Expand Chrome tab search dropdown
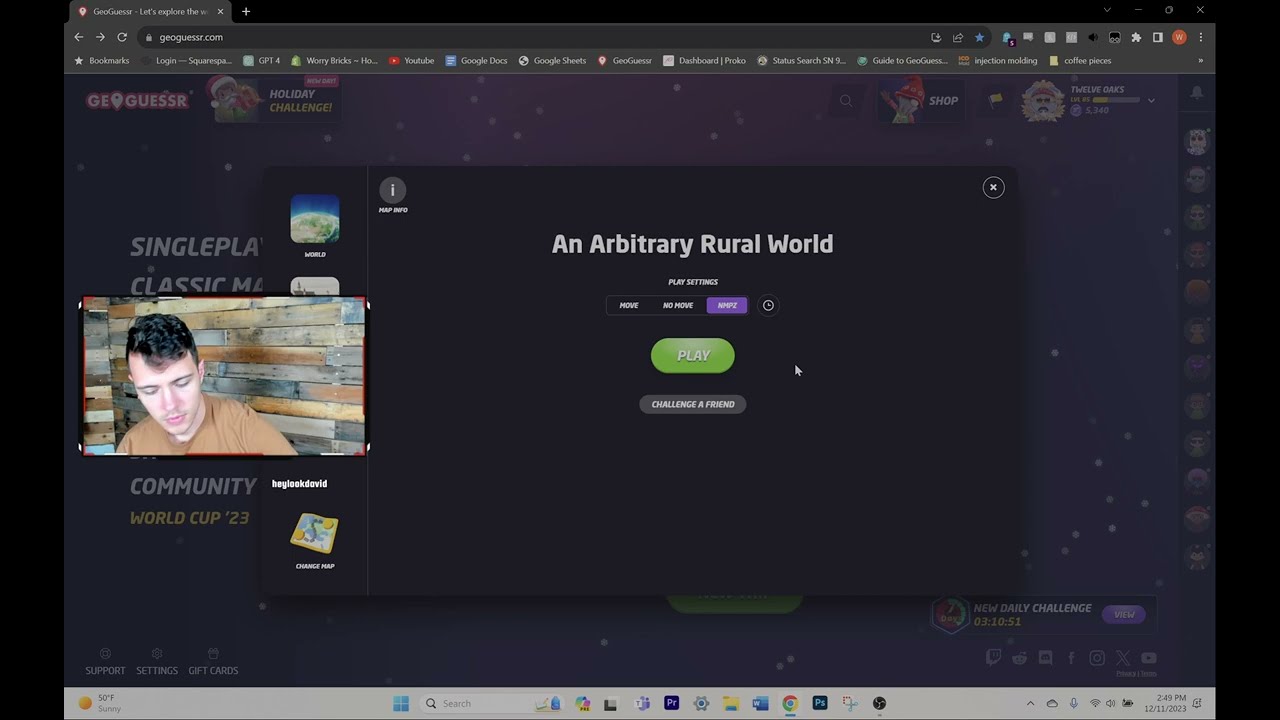1280x720 pixels. click(1107, 10)
